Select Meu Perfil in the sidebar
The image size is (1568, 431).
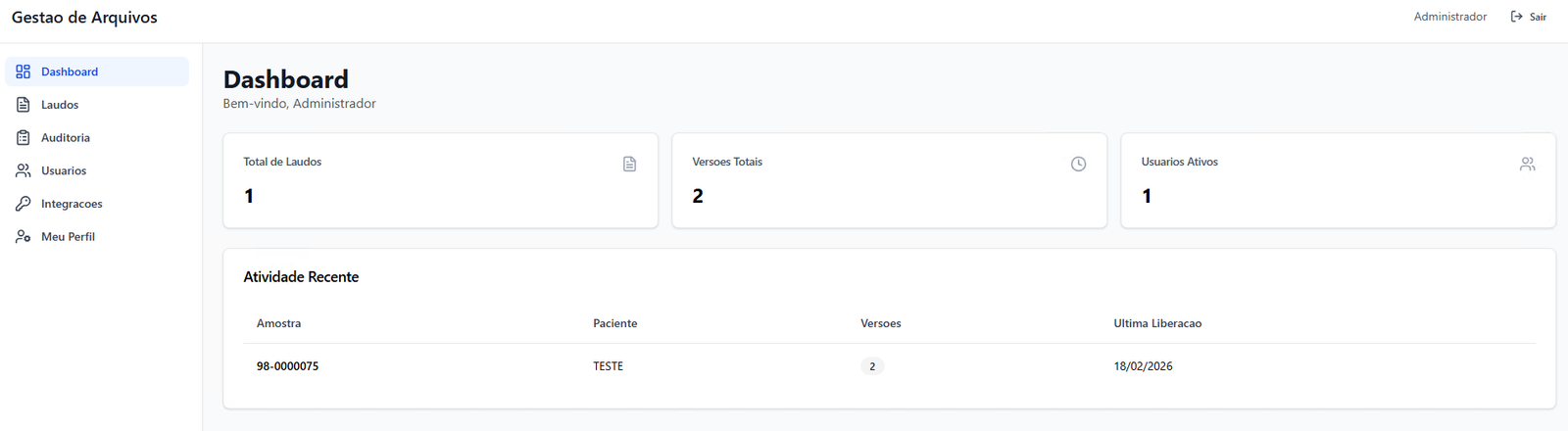tap(68, 237)
